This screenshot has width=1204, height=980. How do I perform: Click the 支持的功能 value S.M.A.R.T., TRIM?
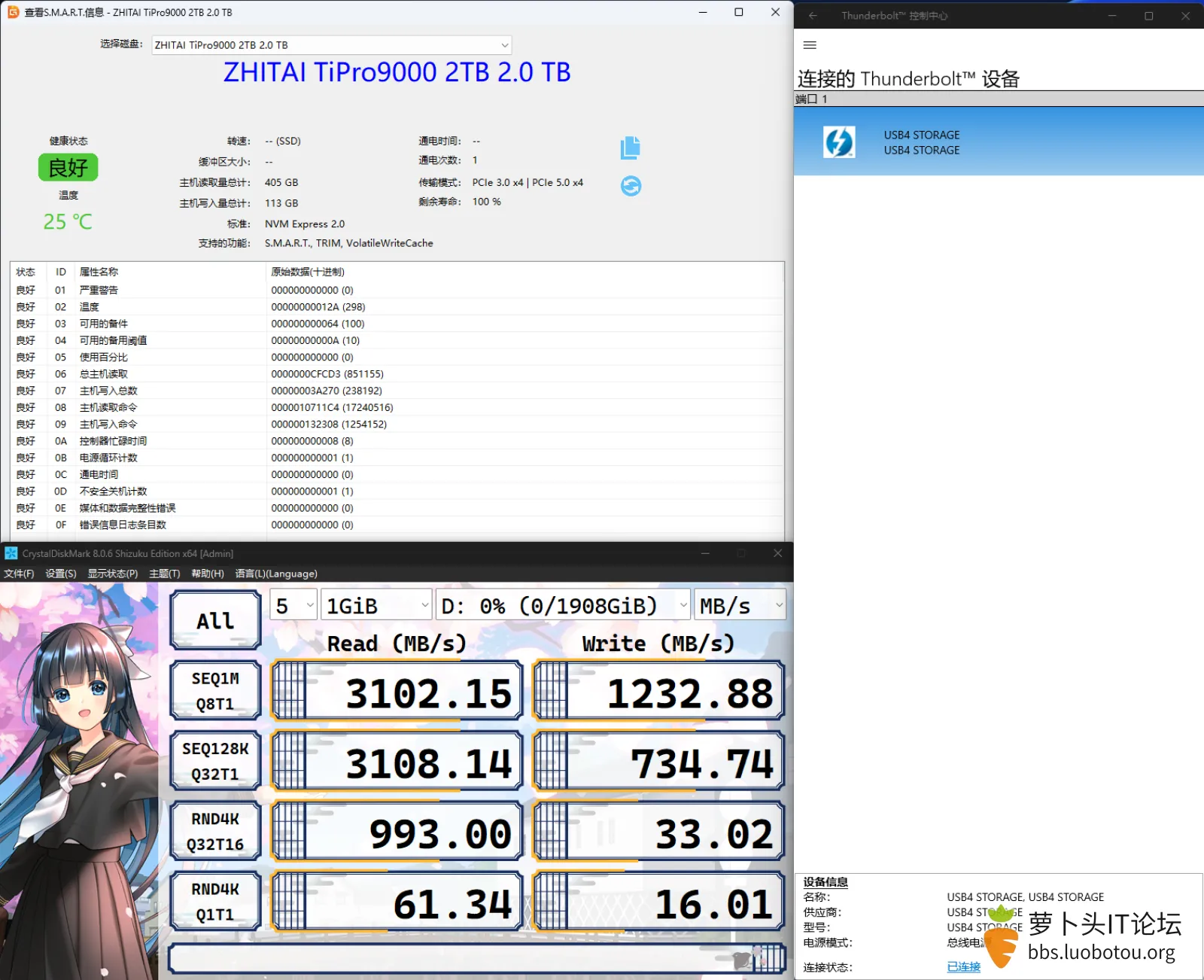348,243
